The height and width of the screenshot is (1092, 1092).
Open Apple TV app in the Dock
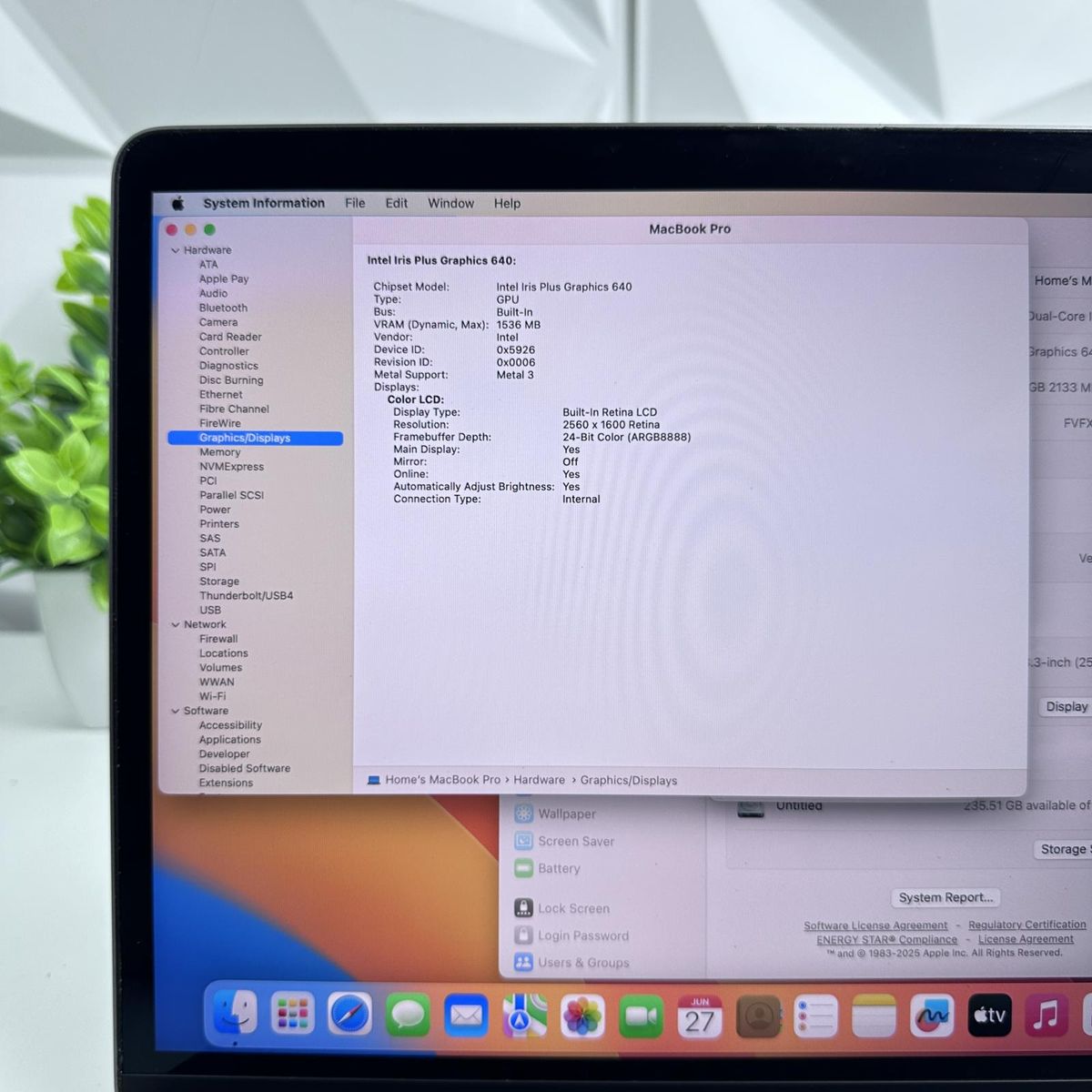point(990,1015)
